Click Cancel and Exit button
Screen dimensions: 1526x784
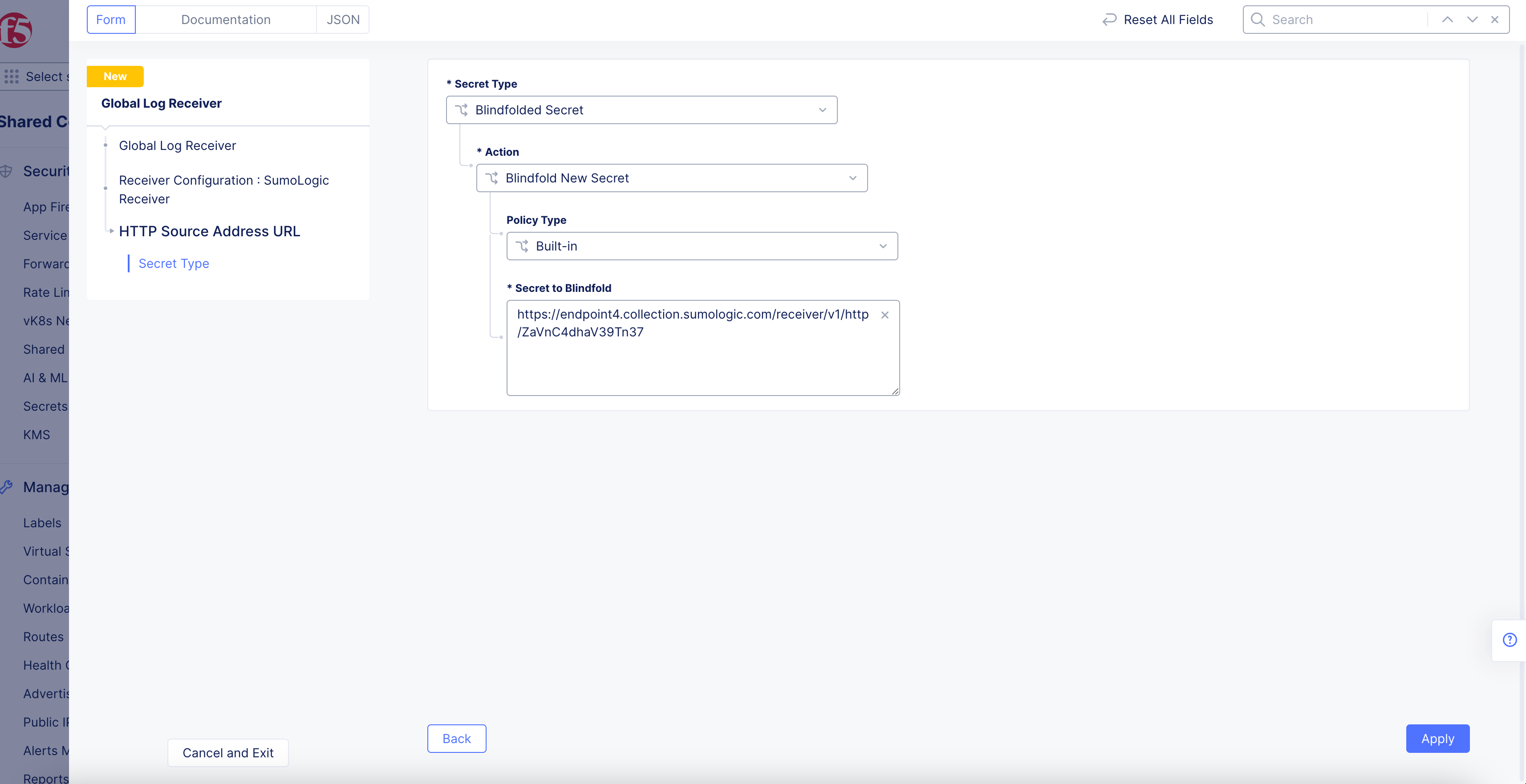227,752
